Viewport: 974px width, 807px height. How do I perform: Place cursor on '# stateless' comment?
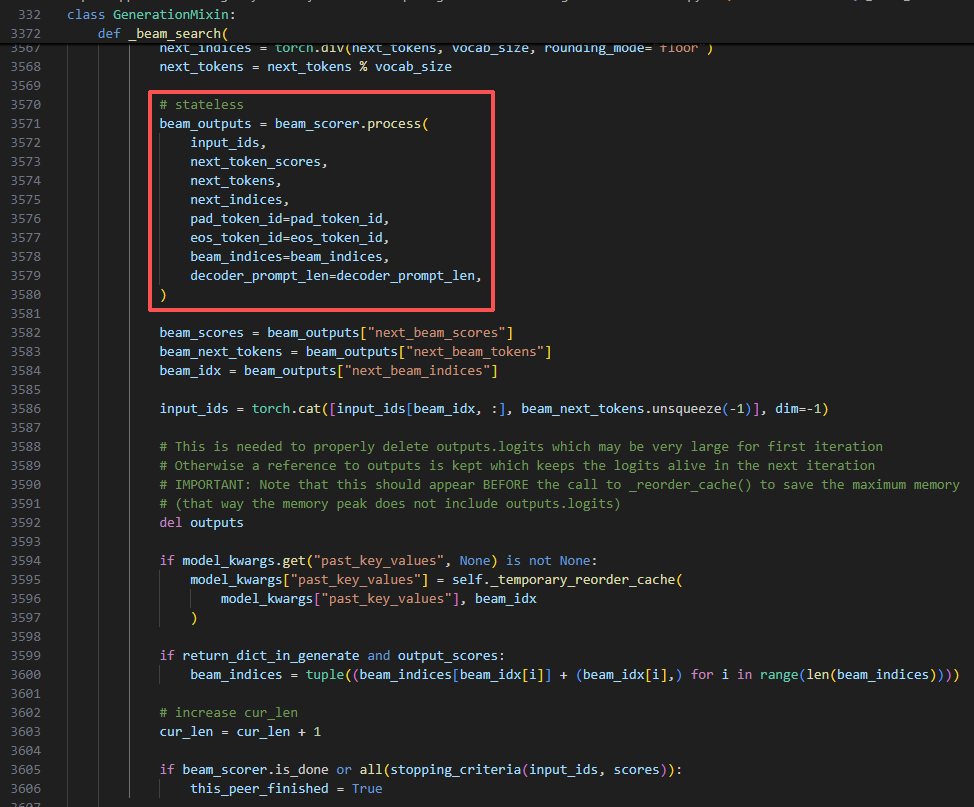point(201,104)
